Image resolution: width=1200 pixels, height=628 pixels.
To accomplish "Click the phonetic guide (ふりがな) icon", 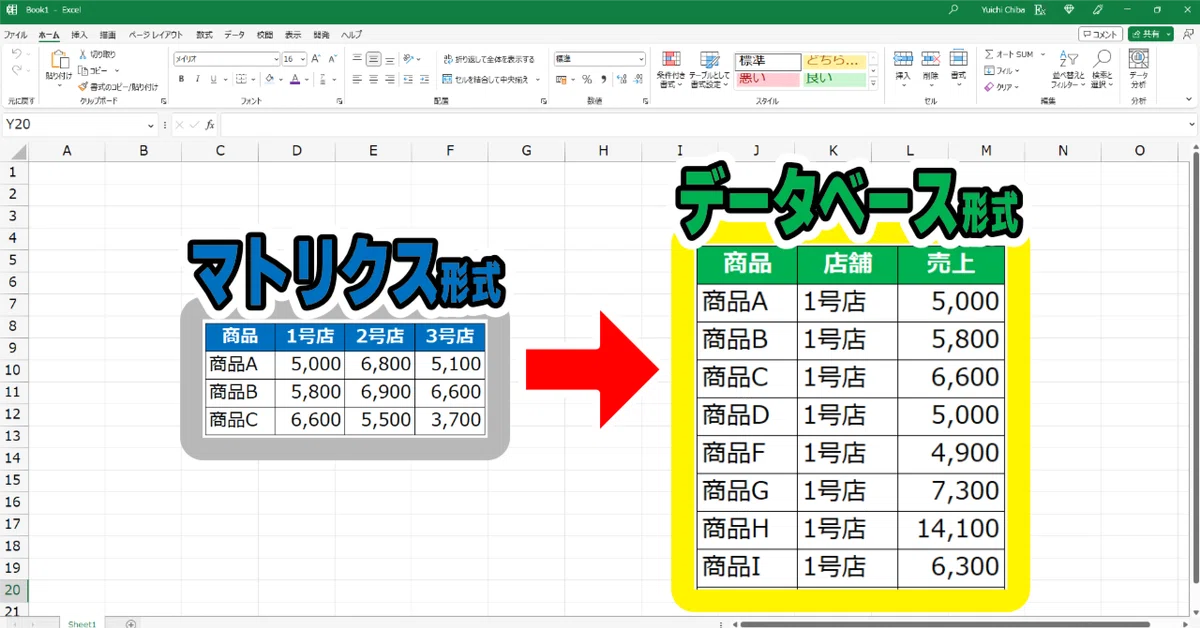I will (325, 79).
